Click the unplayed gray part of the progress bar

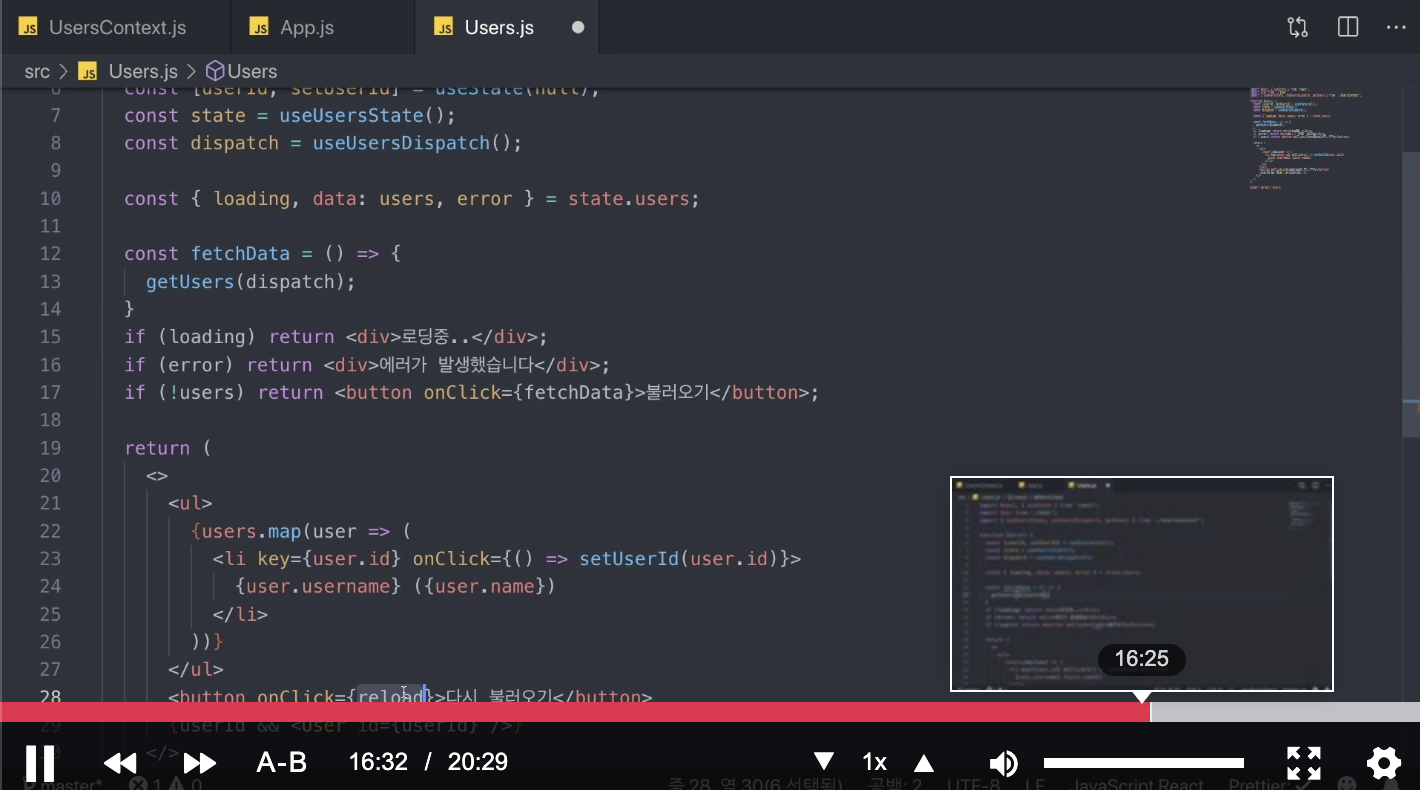[1285, 712]
